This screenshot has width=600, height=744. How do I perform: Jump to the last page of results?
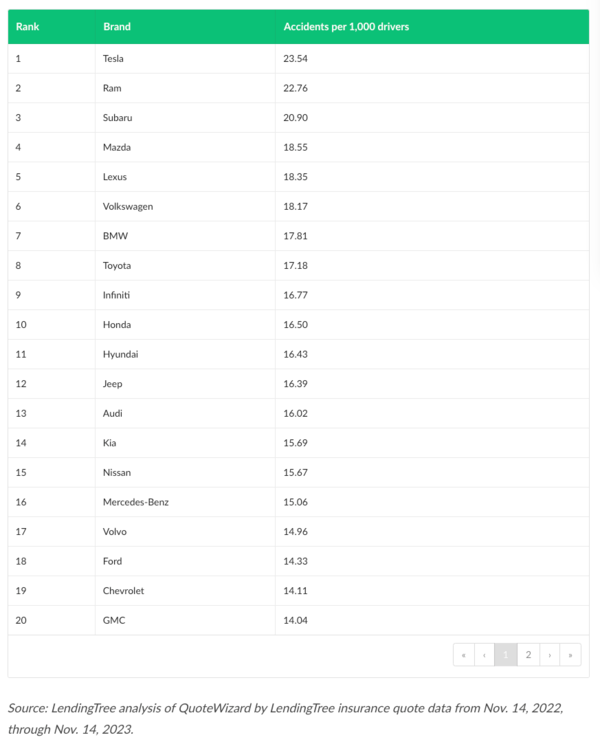570,655
